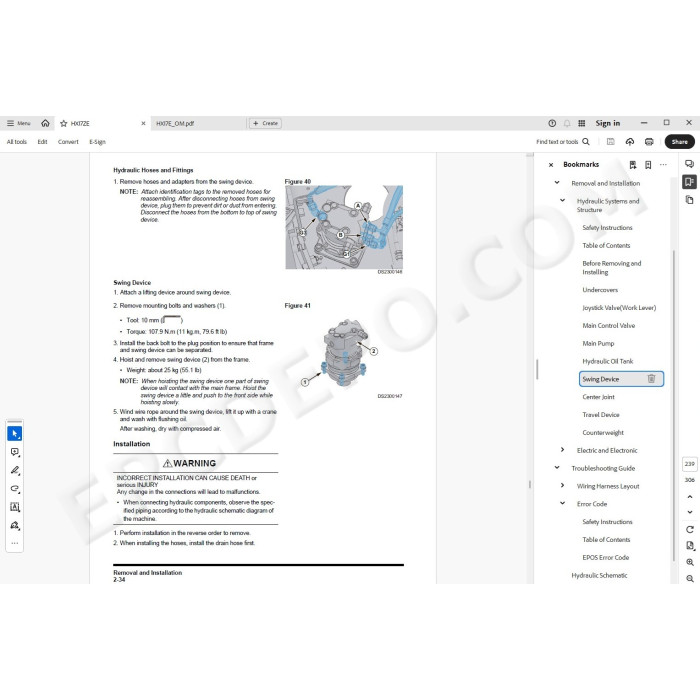Toggle the bookmarks panel icon in the right rail
Image resolution: width=700 pixels, height=700 pixels.
(689, 182)
